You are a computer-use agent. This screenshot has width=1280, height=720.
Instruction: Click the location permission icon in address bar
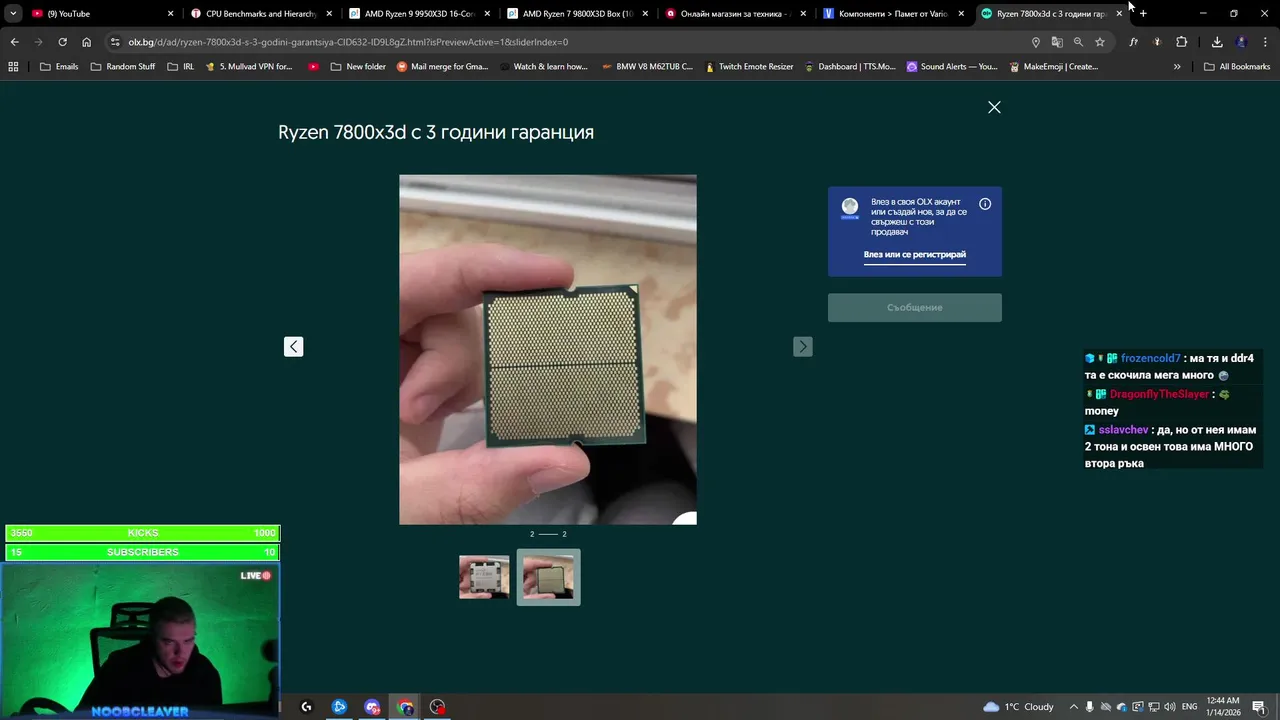coord(1036,42)
